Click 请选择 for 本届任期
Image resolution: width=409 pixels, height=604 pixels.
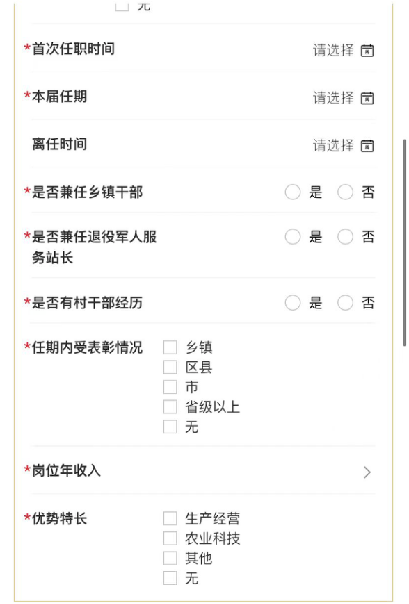click(x=333, y=98)
